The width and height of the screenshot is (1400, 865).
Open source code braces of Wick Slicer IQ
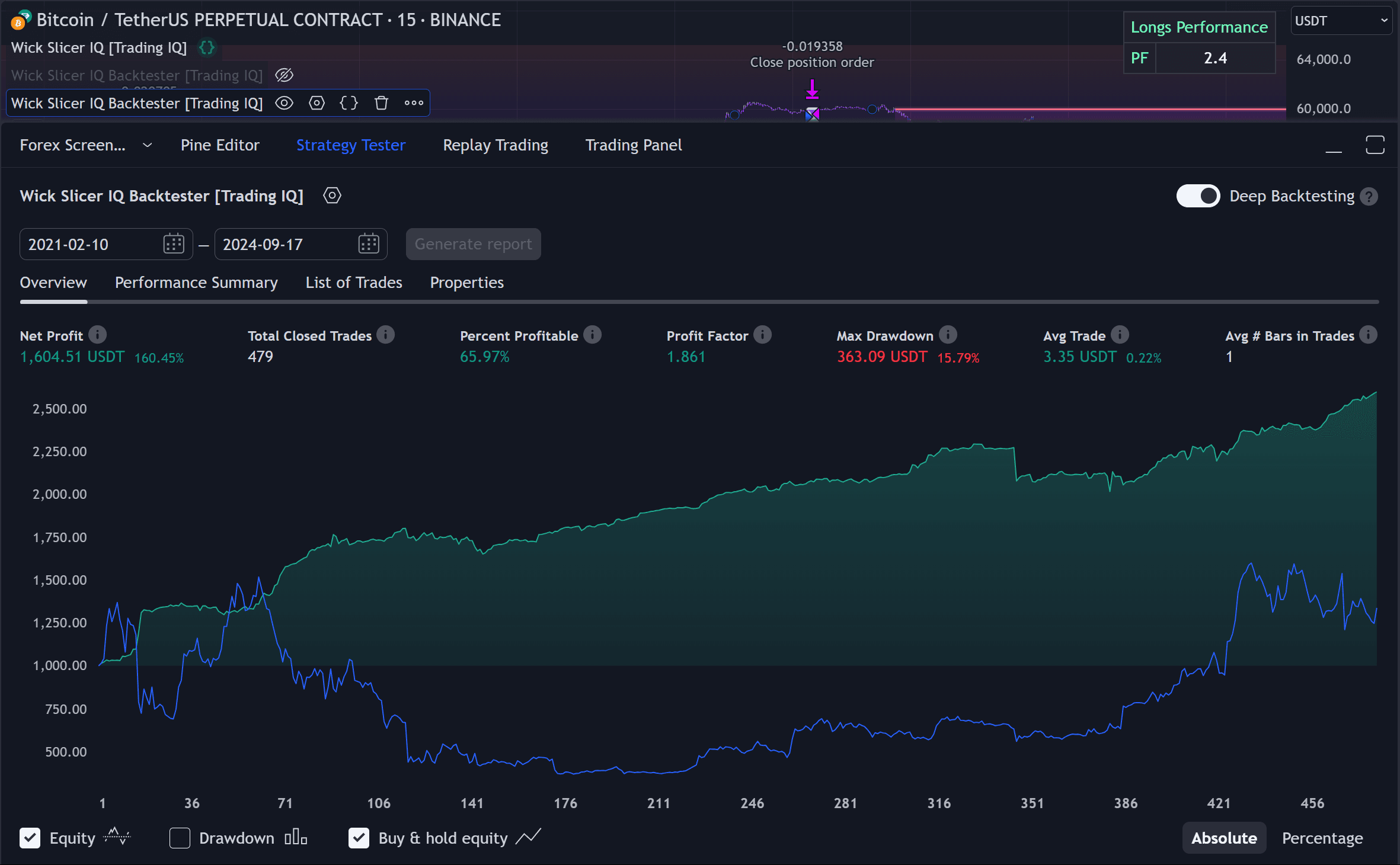207,47
